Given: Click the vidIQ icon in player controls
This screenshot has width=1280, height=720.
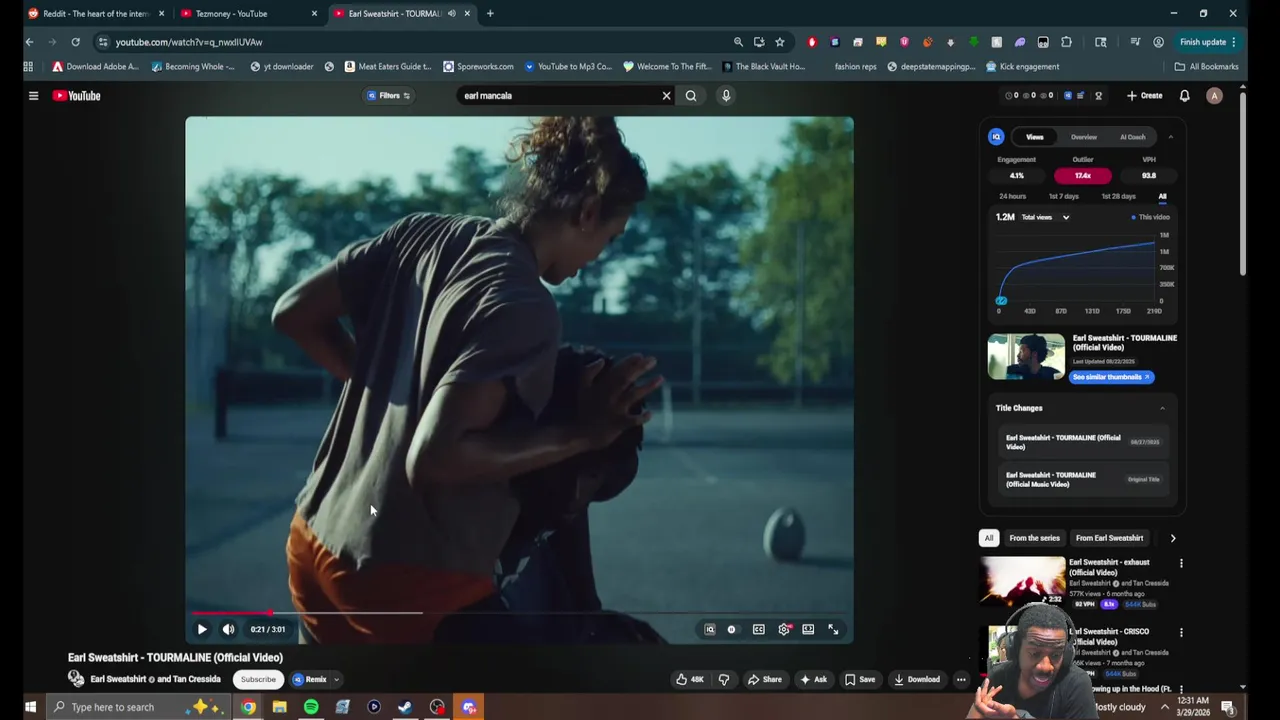Looking at the screenshot, I should click(710, 629).
